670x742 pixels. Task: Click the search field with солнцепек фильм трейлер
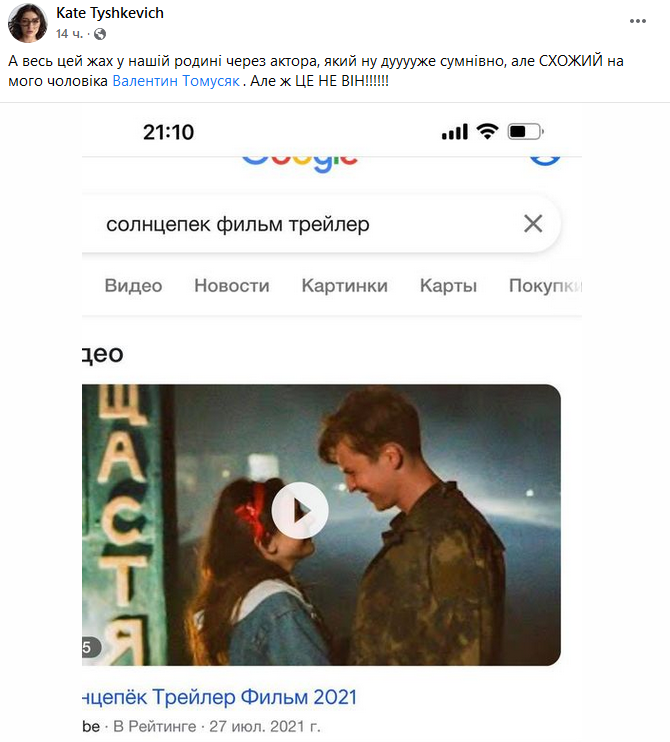tap(321, 223)
